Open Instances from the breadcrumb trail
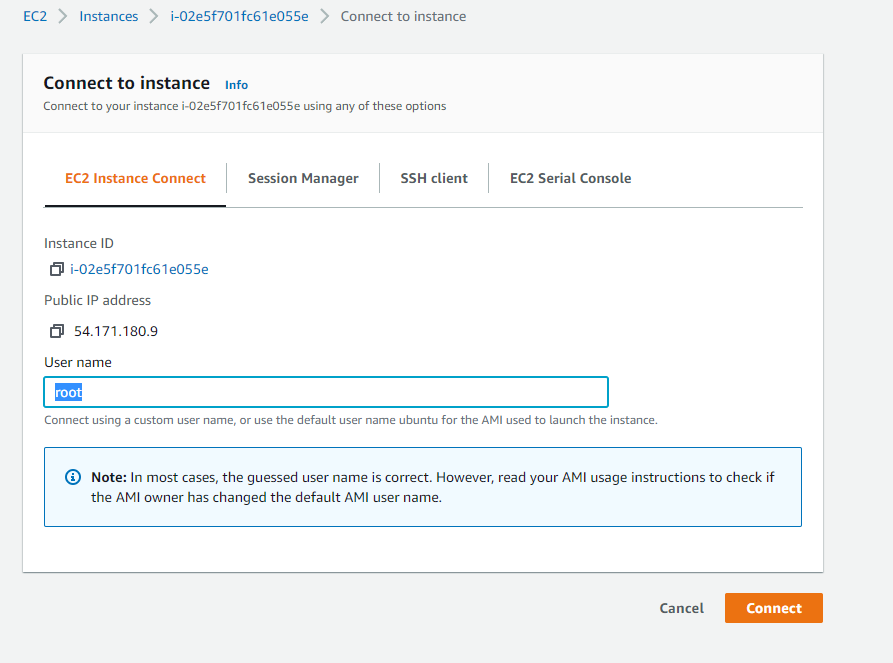This screenshot has width=893, height=663. (x=109, y=16)
